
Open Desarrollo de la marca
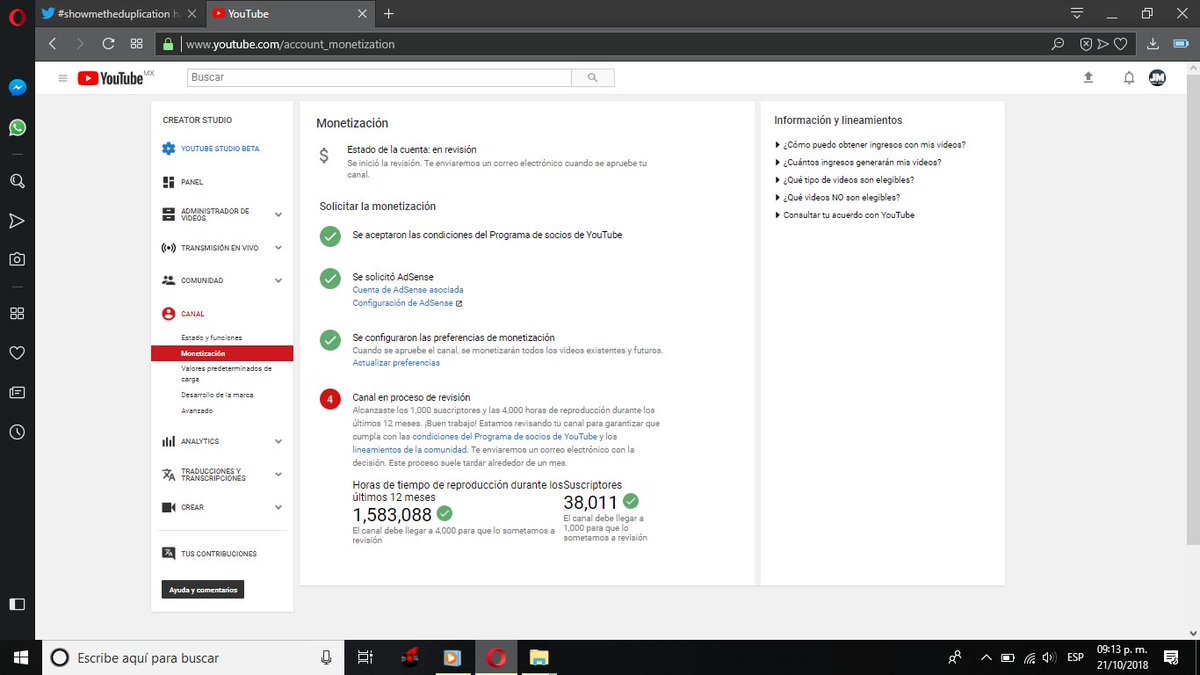217,395
